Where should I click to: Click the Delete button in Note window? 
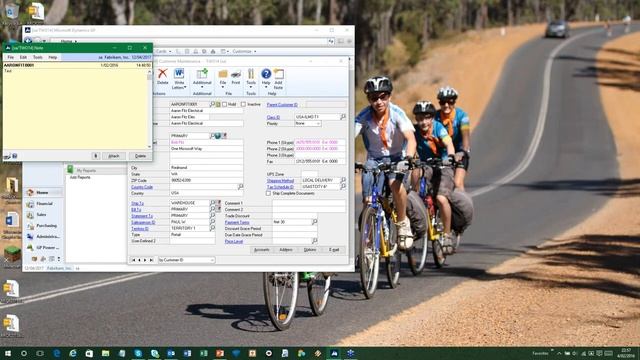[x=140, y=156]
